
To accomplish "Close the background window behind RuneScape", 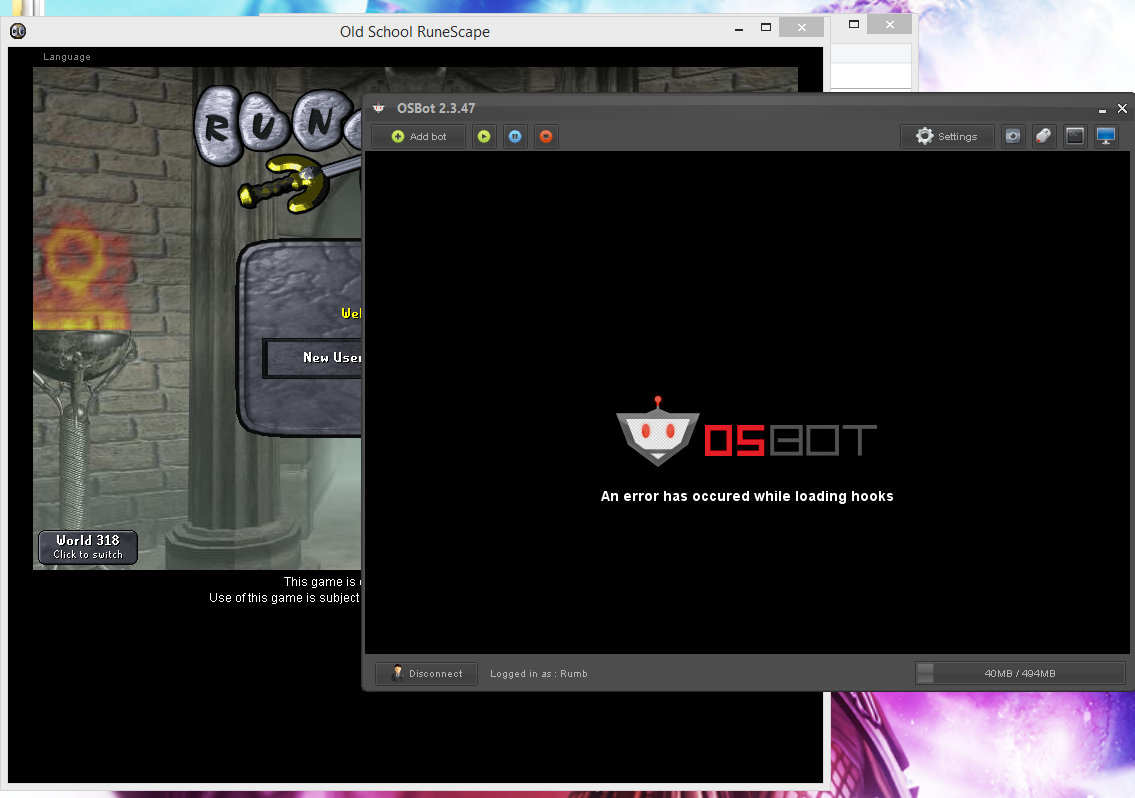I will [890, 24].
